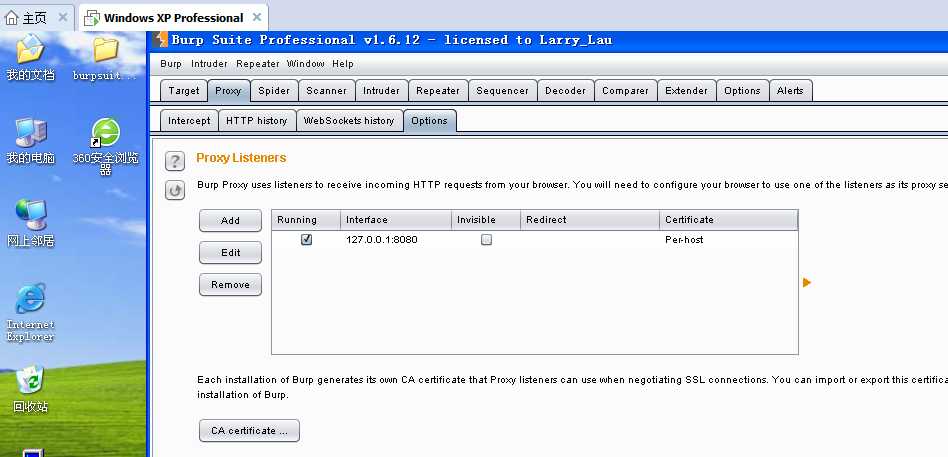This screenshot has width=948, height=457.
Task: Switch to the Spider tab
Action: (274, 91)
